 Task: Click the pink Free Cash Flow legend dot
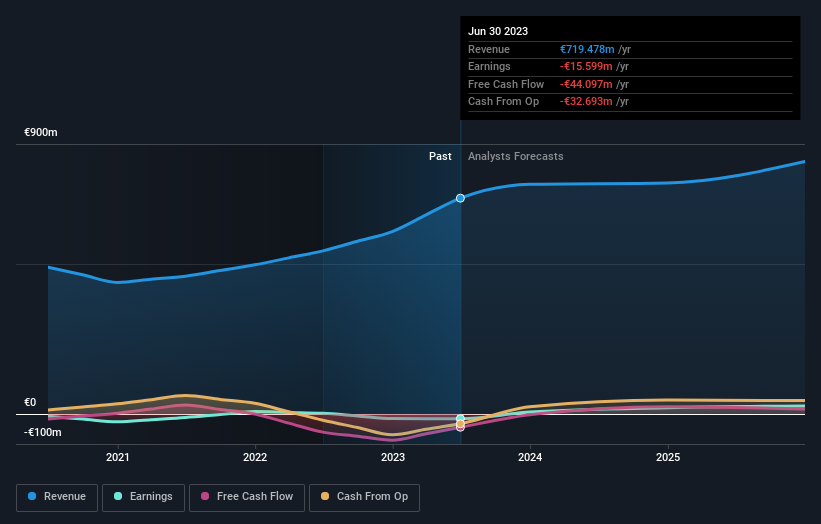(205, 496)
